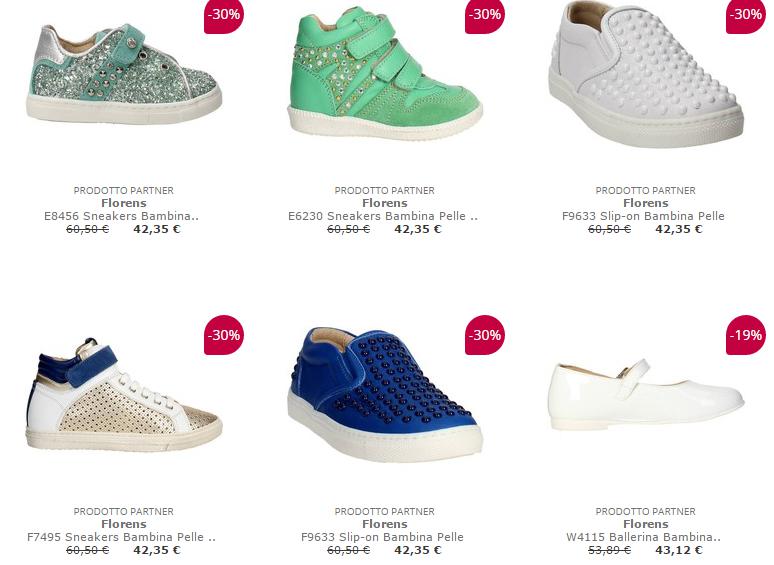Open F7495 Sneakers Bambina Pelle link

[x=121, y=537]
